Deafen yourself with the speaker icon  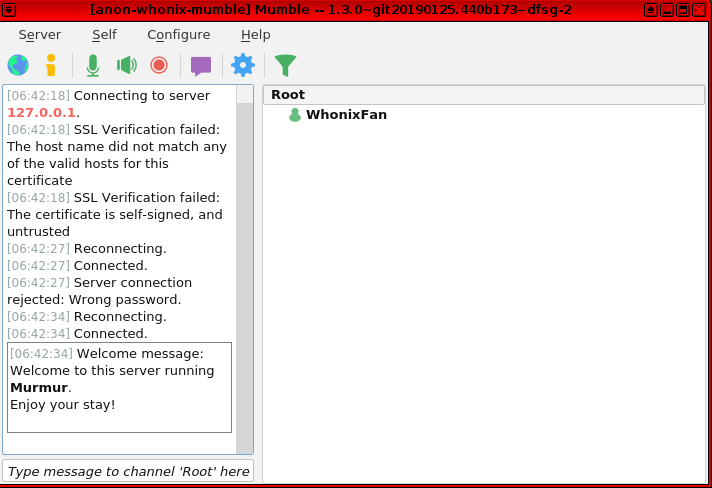pos(126,66)
